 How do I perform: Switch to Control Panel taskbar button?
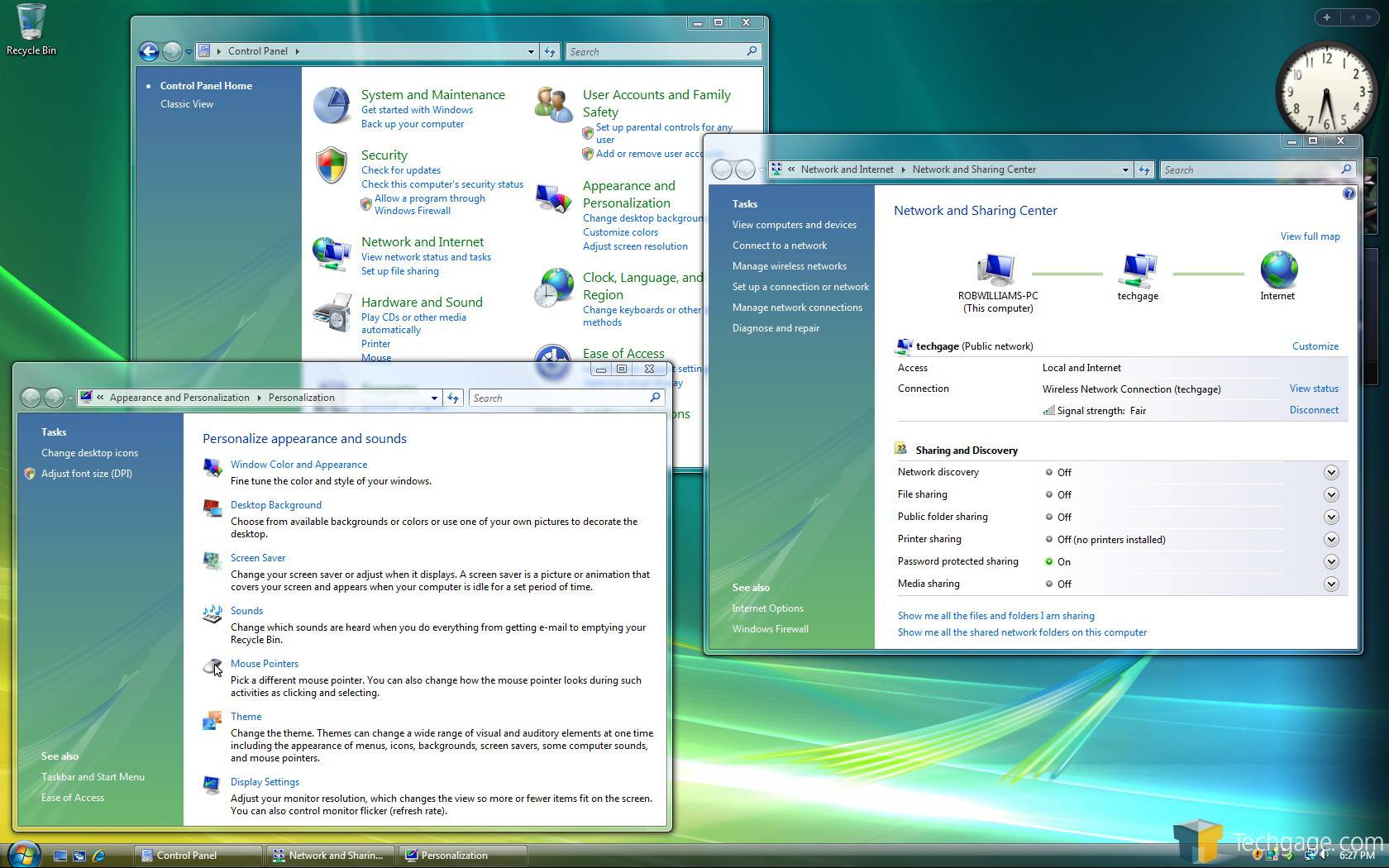click(199, 856)
